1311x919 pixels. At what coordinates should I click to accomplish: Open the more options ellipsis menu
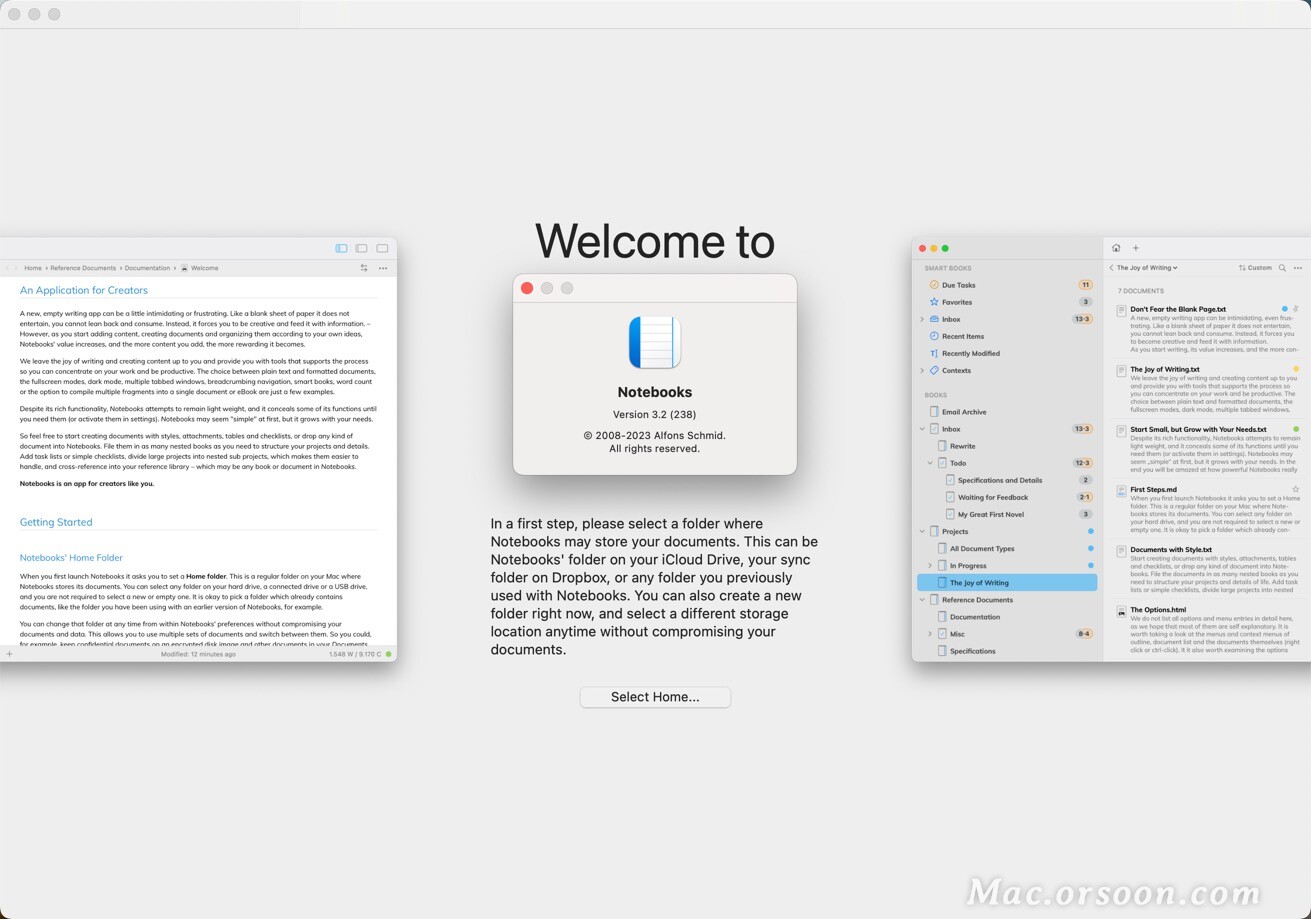pos(1299,268)
